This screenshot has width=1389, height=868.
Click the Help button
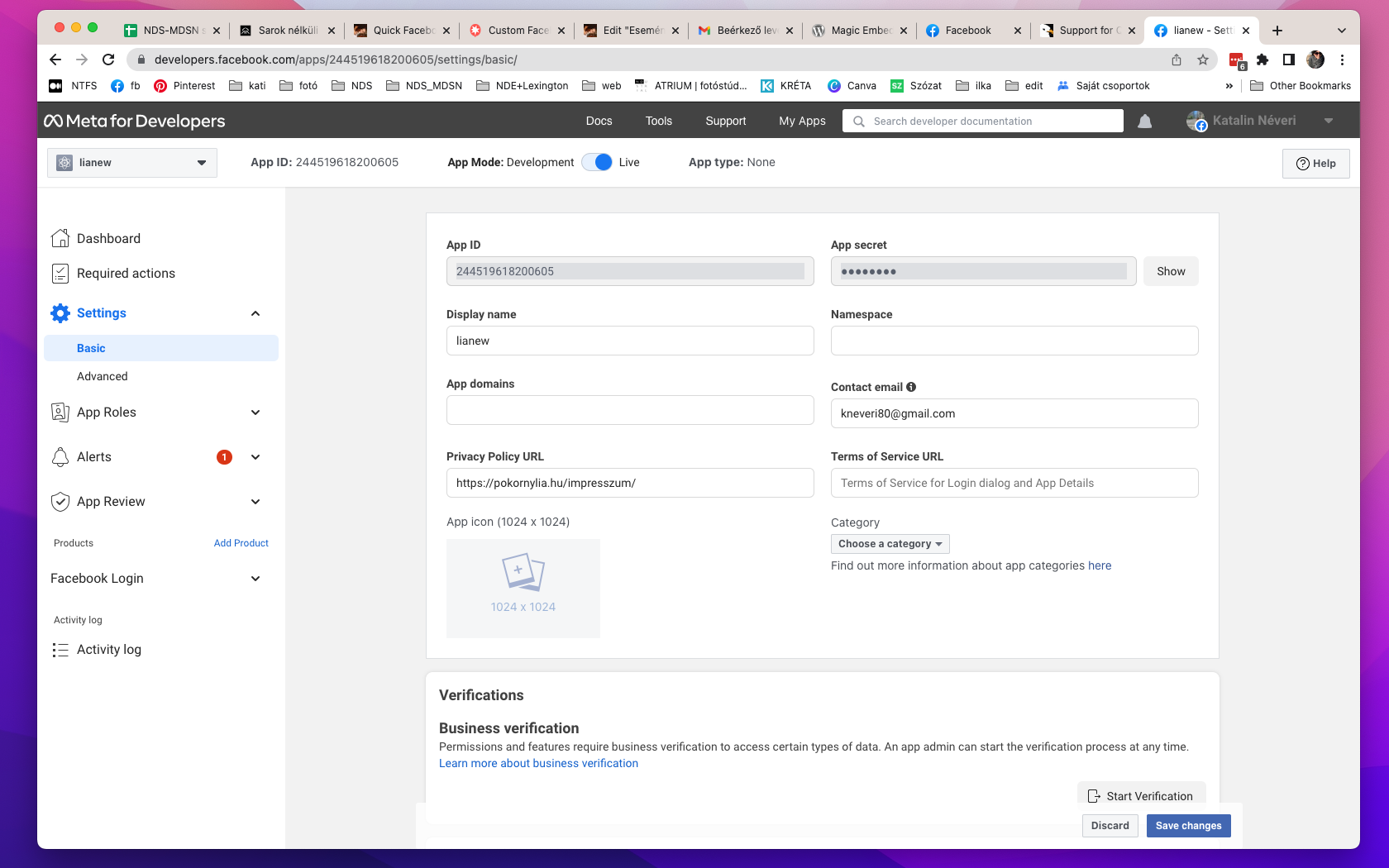(1316, 164)
